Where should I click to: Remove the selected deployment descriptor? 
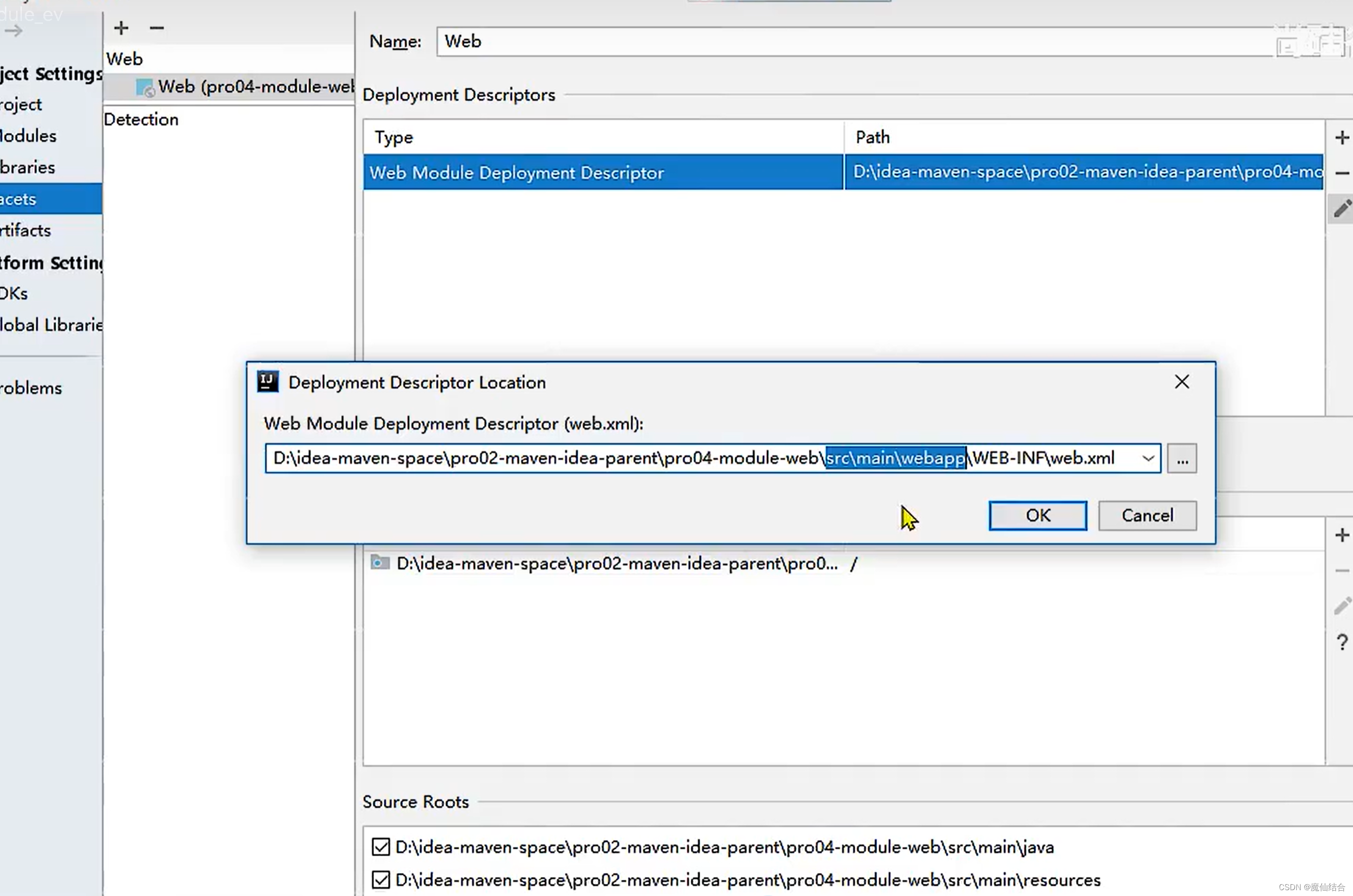pyautogui.click(x=1342, y=173)
